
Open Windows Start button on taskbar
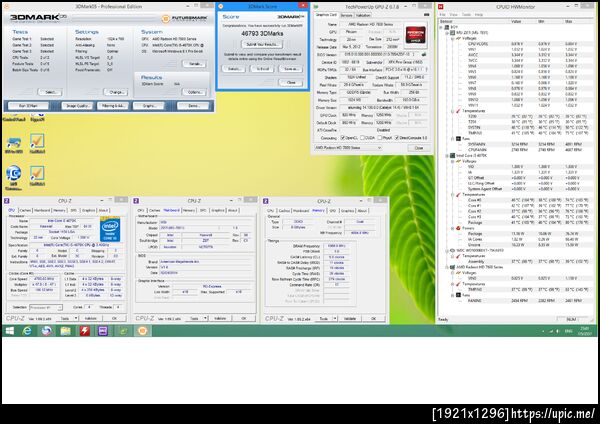click(10, 331)
